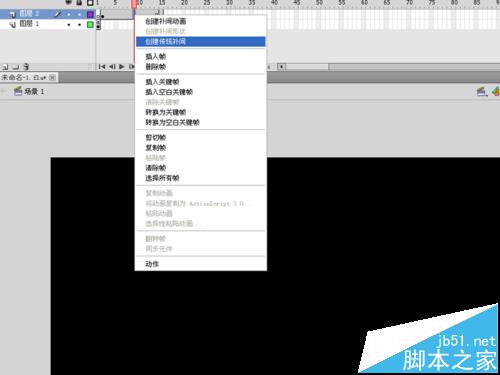Click the red playhead marker in ruler
This screenshot has height=375, width=500.
134,4
